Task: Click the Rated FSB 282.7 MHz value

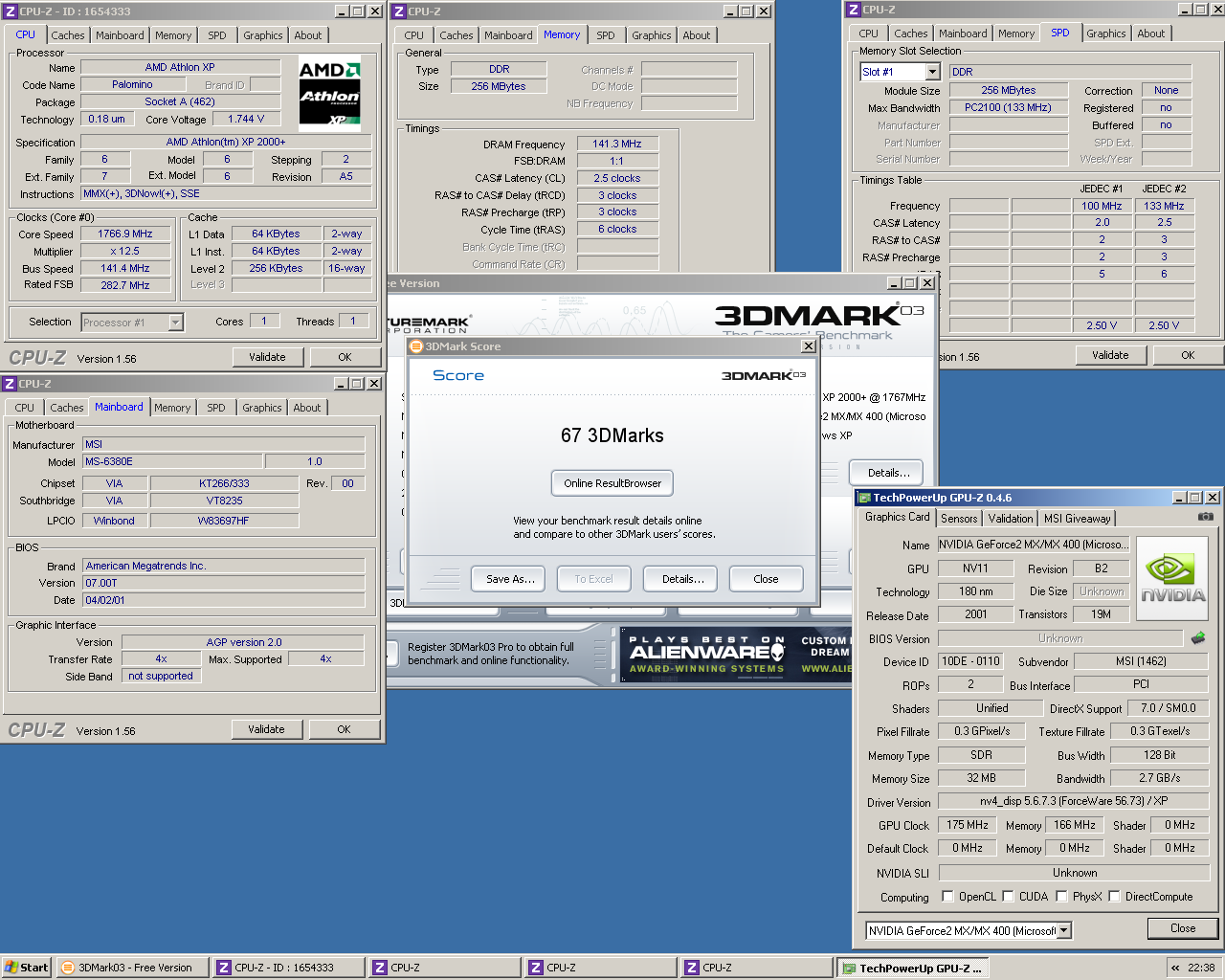Action: 125,285
